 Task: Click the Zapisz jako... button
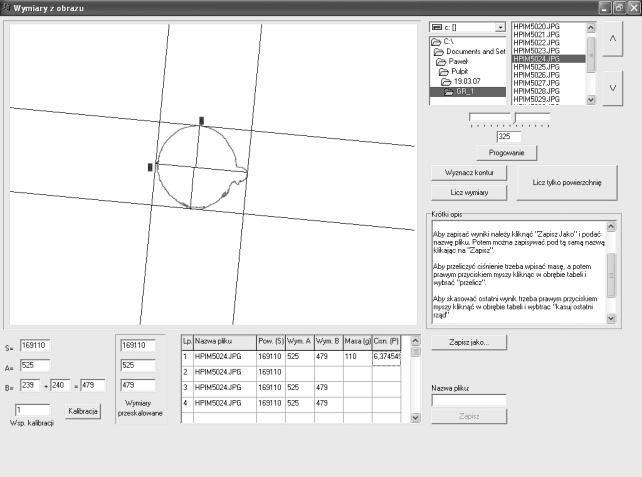pos(469,342)
